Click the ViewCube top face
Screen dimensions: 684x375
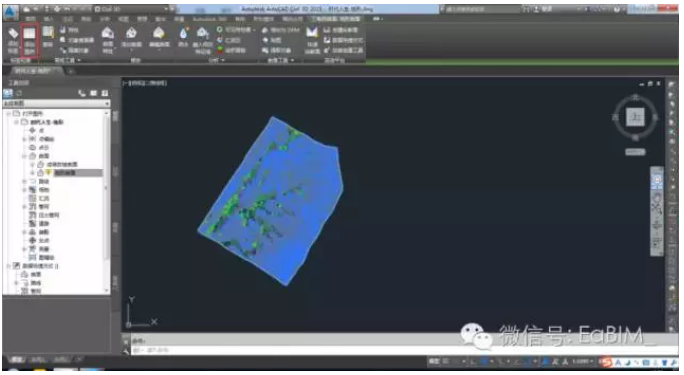click(635, 117)
